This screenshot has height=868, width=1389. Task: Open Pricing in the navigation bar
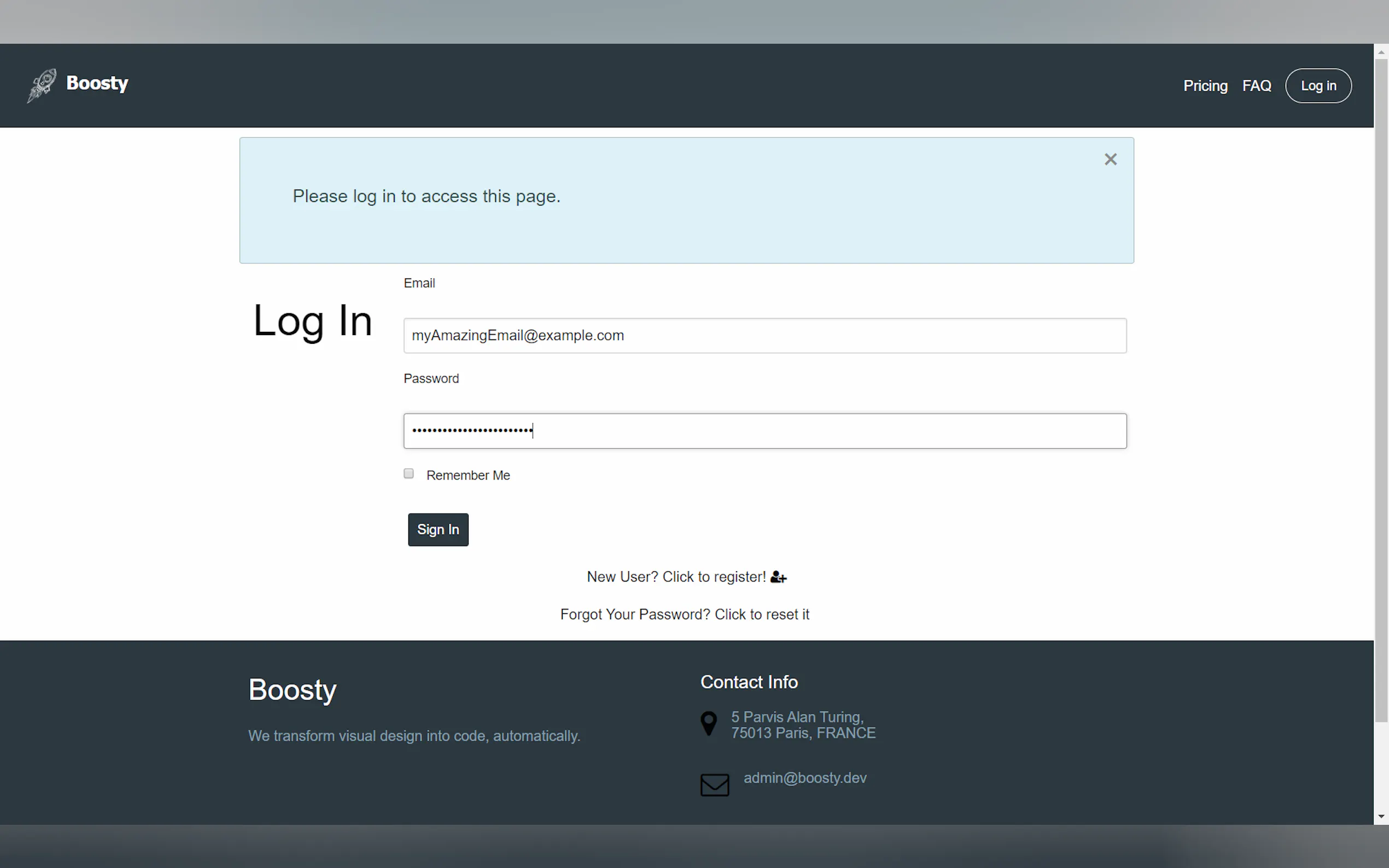pyautogui.click(x=1205, y=86)
